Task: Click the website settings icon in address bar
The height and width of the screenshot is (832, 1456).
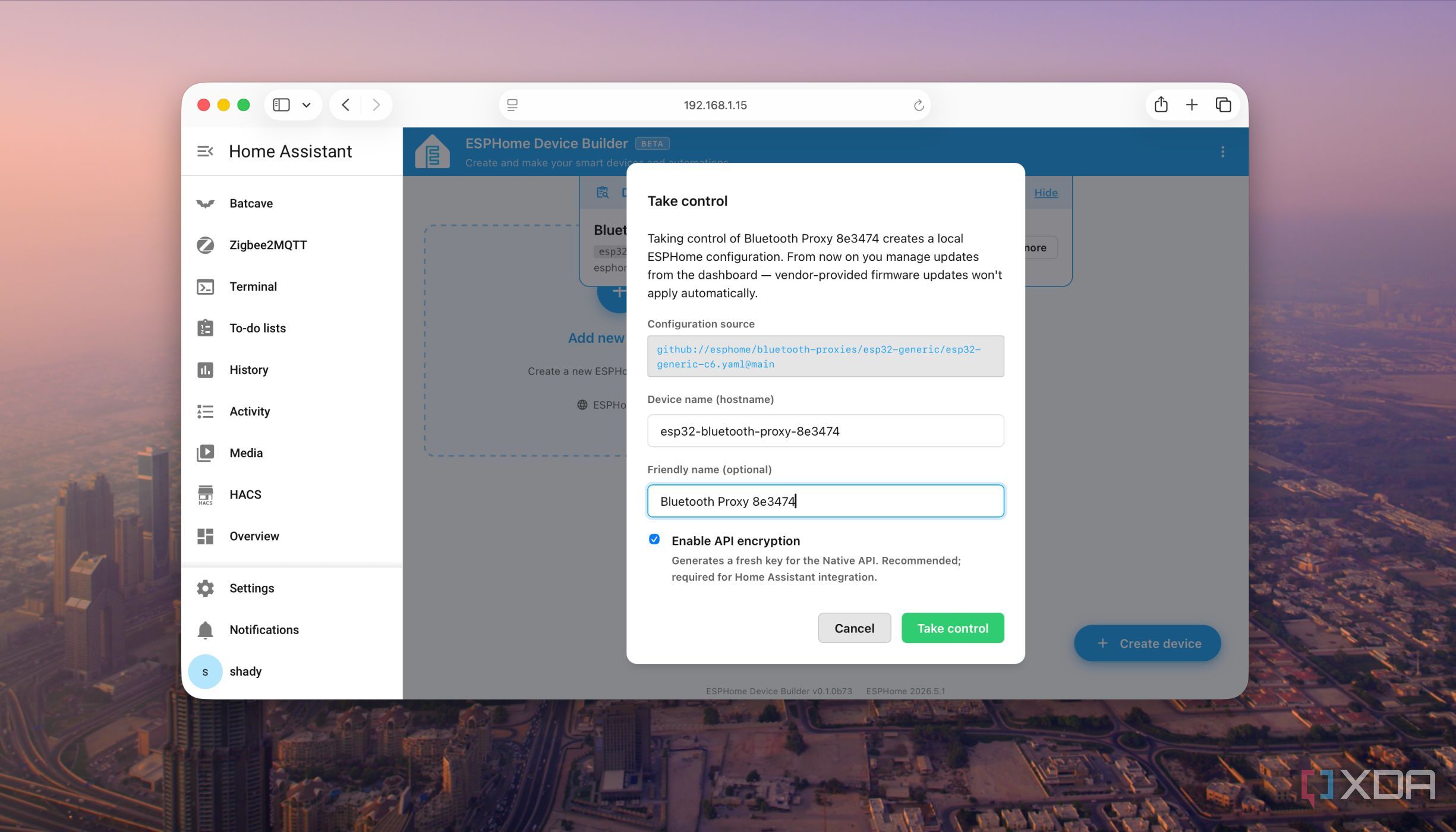Action: [512, 105]
